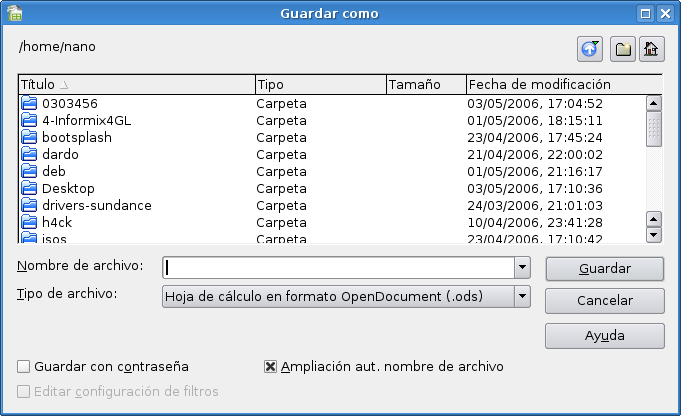Toggle Editar configuración de filtros checkbox
The width and height of the screenshot is (681, 416).
click(x=24, y=392)
